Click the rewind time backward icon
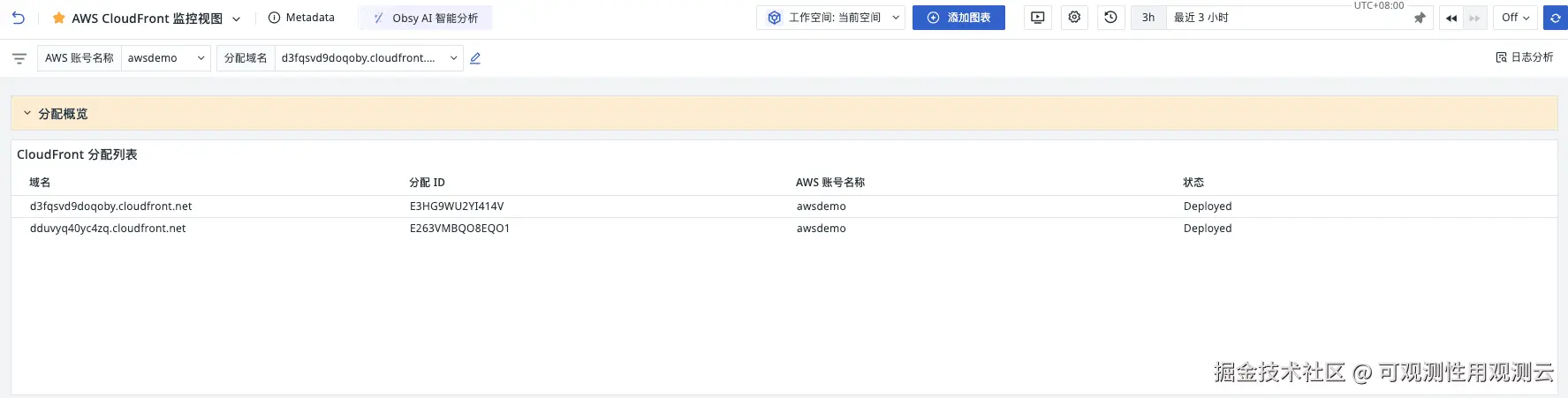Screen dimensions: 1568x398 point(1451,18)
